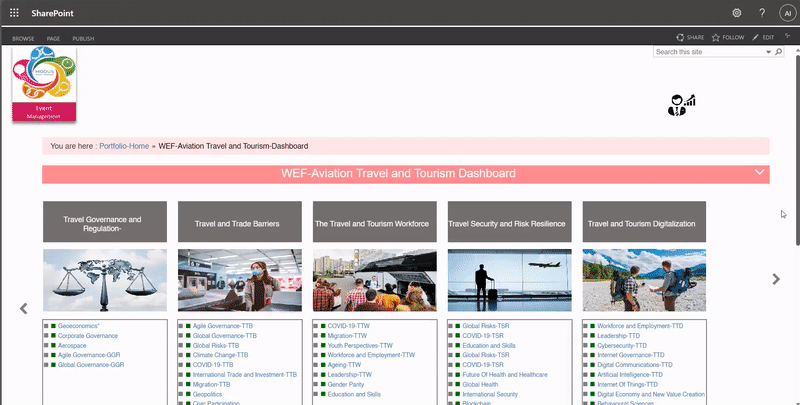This screenshot has width=800, height=405.
Task: Open the Geoeconomics link
Action: click(79, 326)
